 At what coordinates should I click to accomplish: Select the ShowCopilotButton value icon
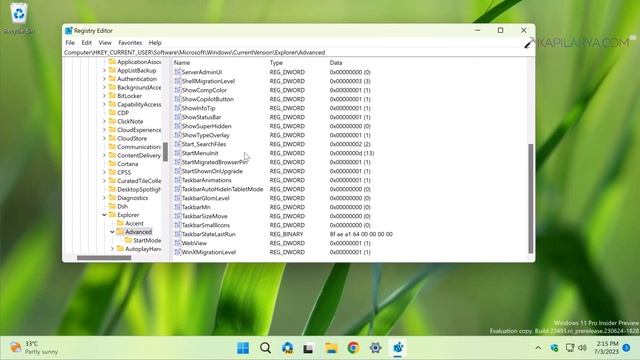click(178, 99)
